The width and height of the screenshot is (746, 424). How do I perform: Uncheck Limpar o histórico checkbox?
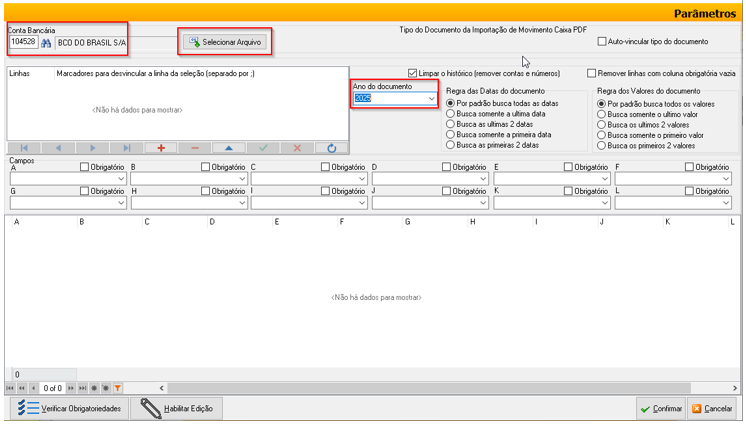pyautogui.click(x=413, y=73)
